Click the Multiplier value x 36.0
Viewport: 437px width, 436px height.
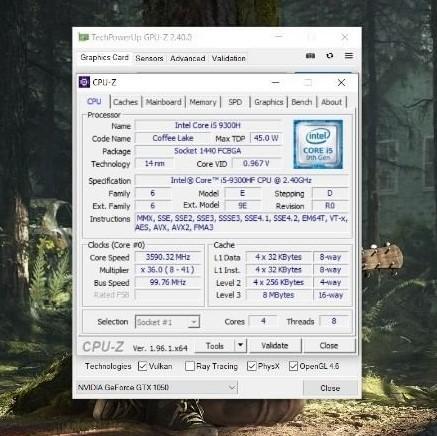(x=168, y=270)
